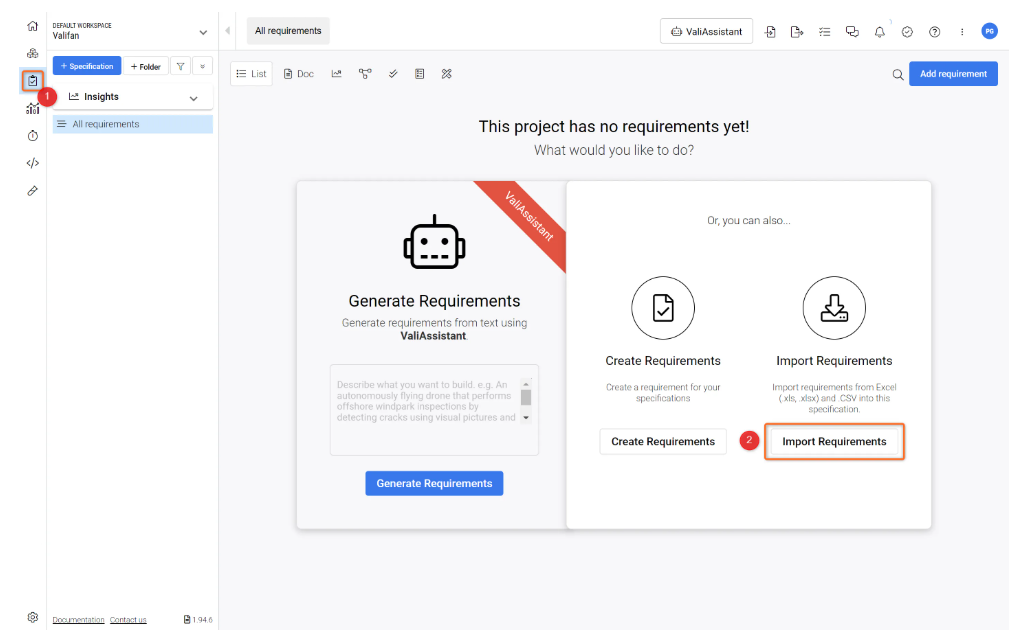
Task: Open the notifications bell
Action: [x=879, y=31]
